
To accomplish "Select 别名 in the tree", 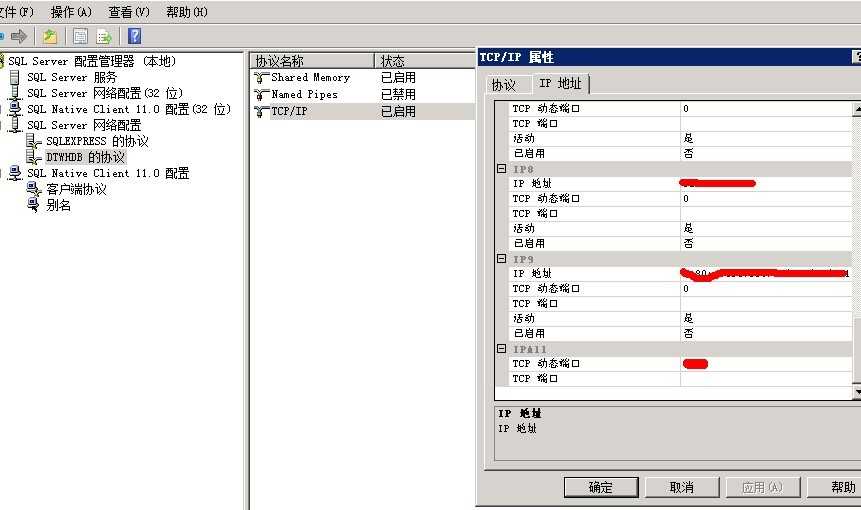I will (x=58, y=205).
